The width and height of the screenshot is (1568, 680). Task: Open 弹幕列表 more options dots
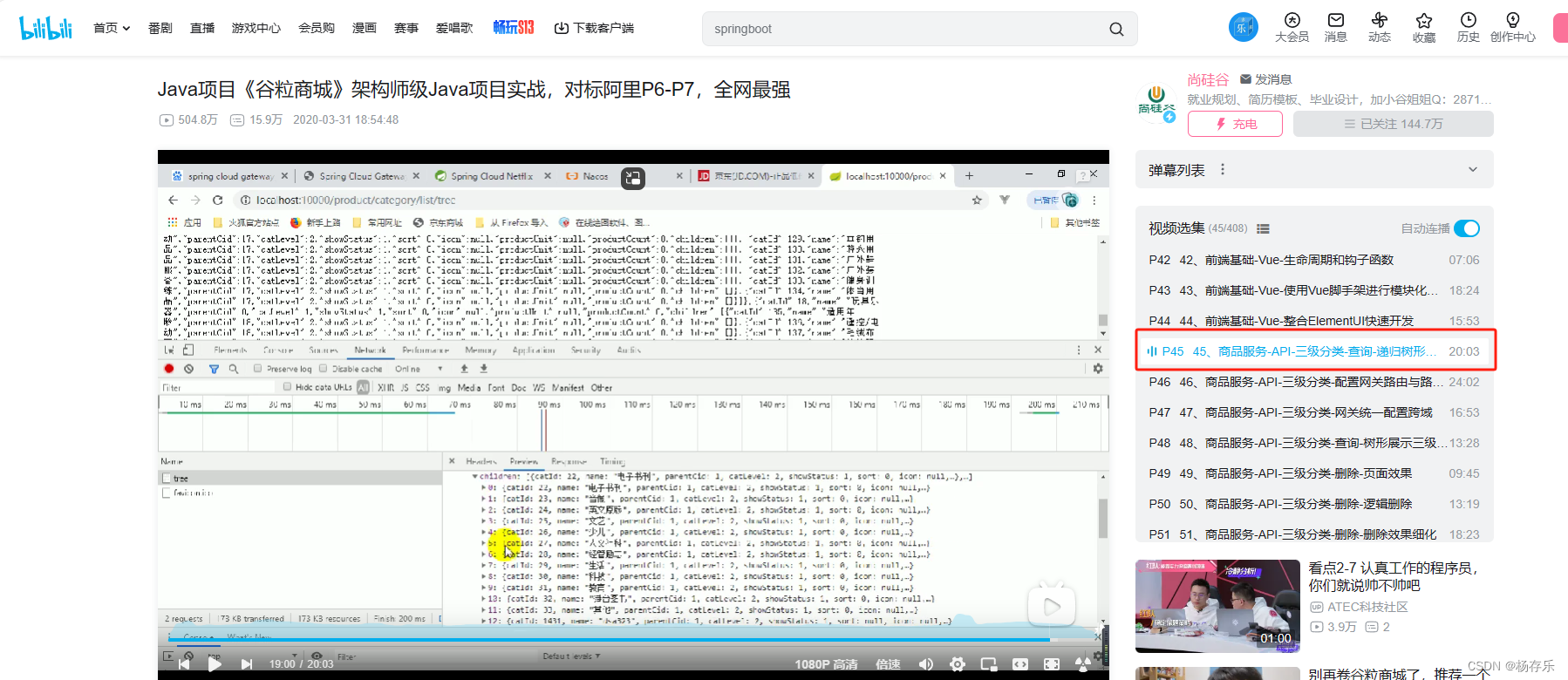tap(1223, 169)
